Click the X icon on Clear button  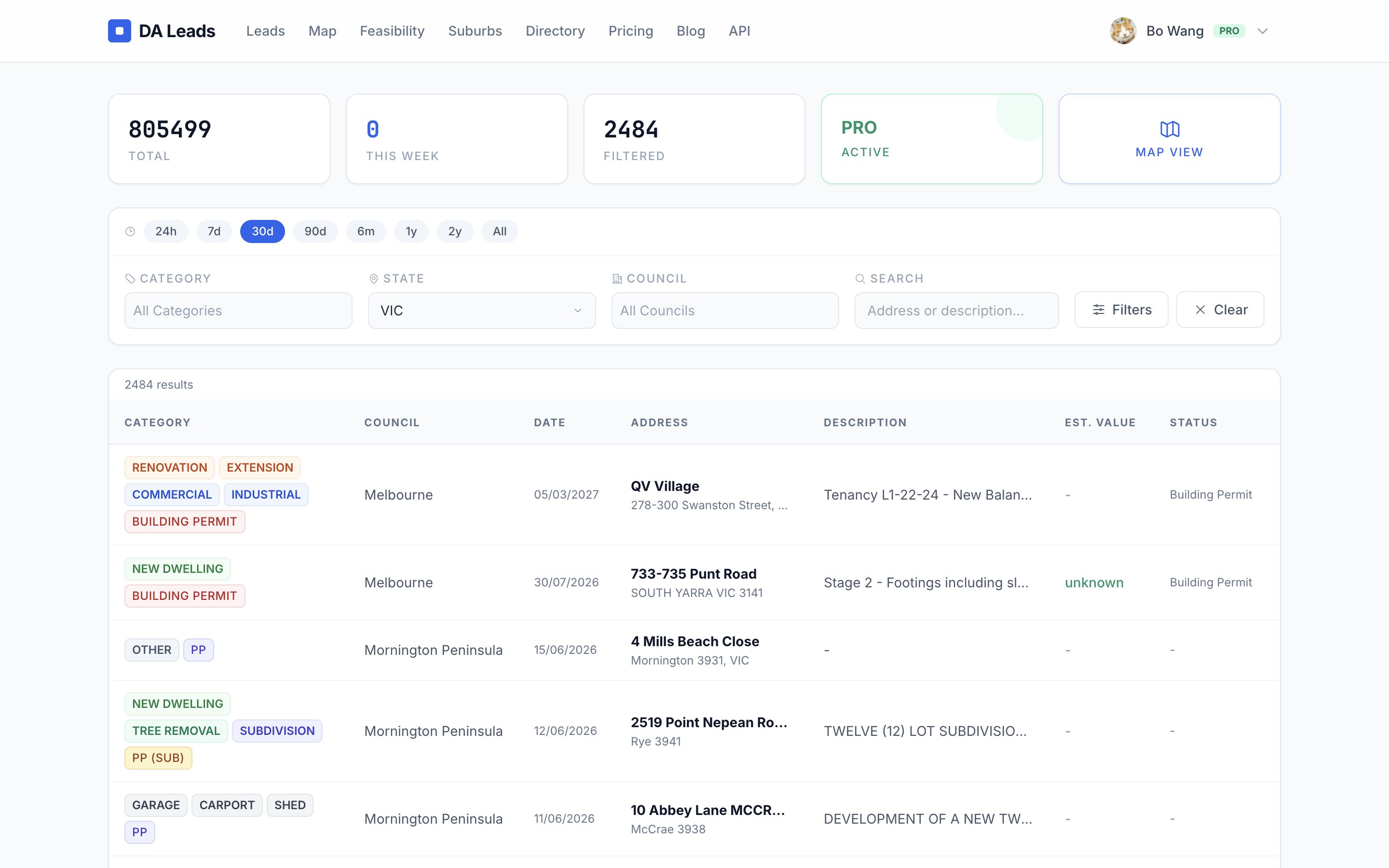coord(1200,310)
